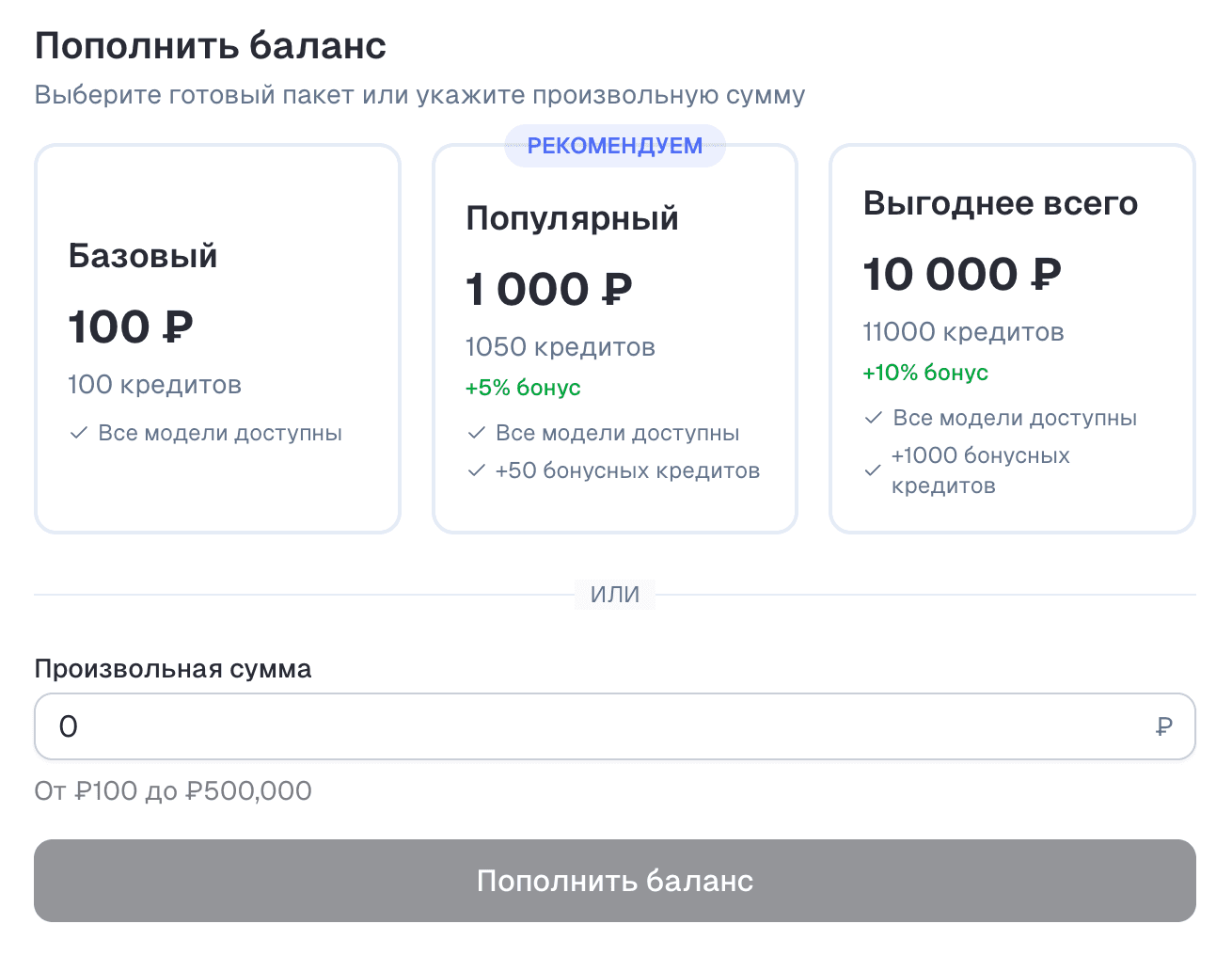
Task: Click the 1050 кредитов label in Популярный
Action: point(561,347)
